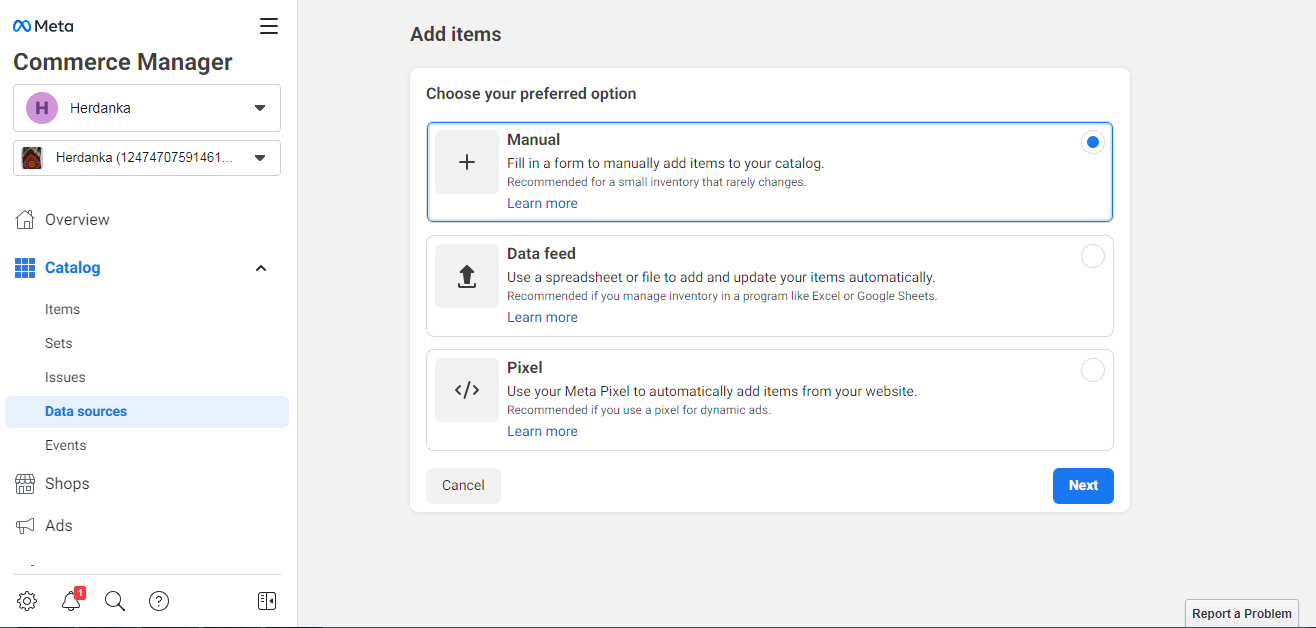Screen dimensions: 1316x628
Task: Open the Shops menu item
Action: point(67,483)
